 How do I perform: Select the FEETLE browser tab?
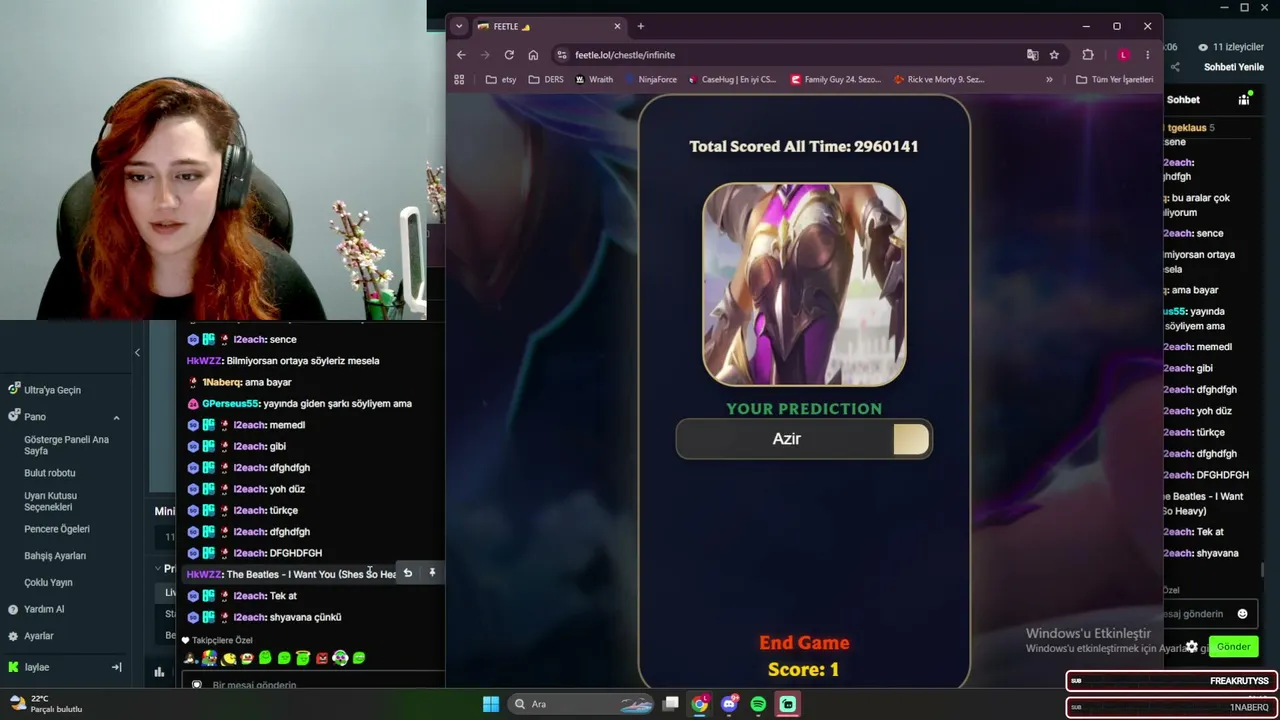548,26
